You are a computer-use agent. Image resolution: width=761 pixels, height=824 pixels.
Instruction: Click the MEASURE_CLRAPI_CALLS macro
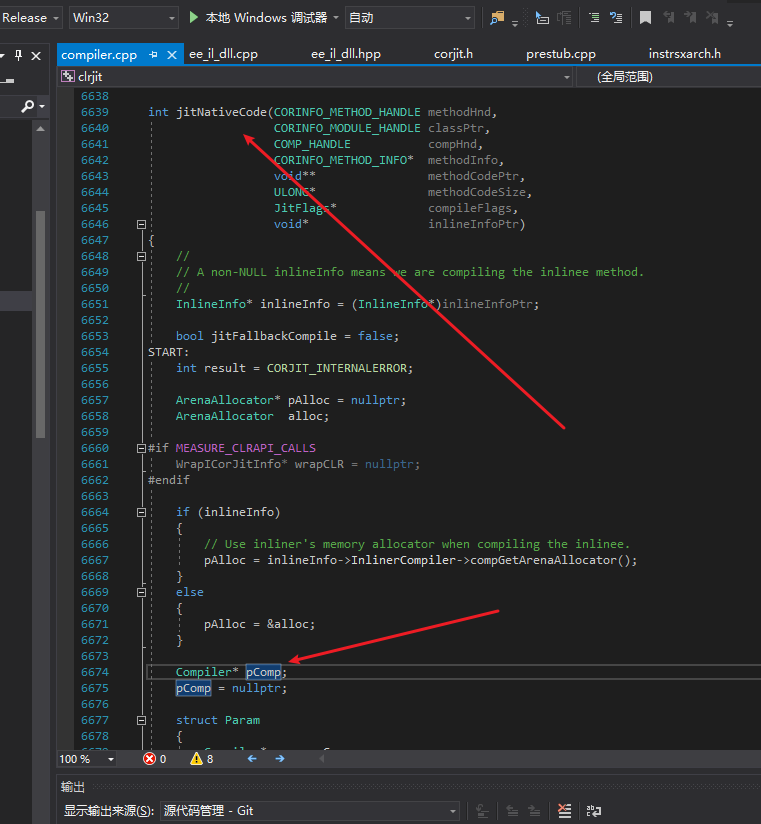(x=245, y=448)
